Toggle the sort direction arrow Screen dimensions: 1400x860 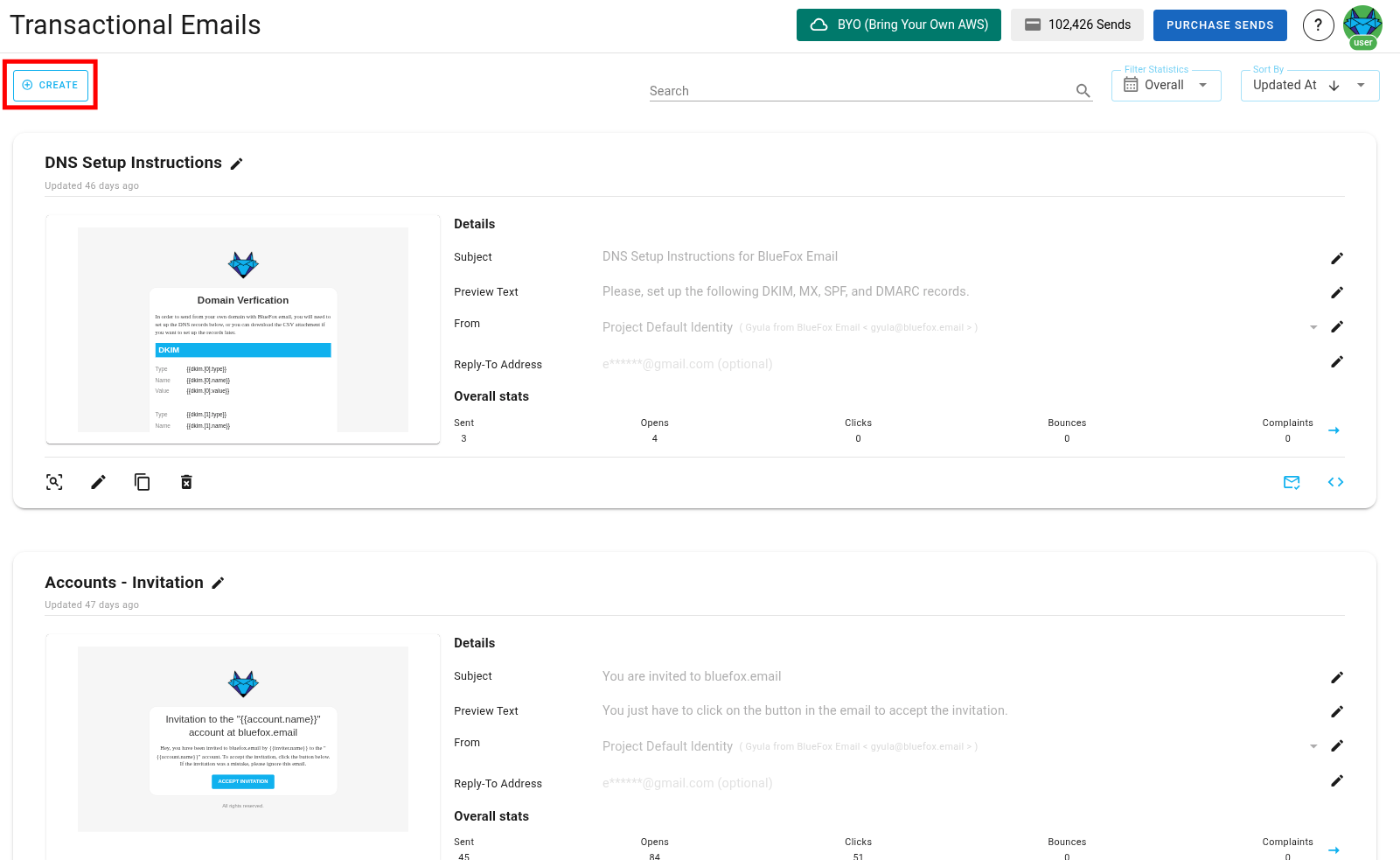pyautogui.click(x=1334, y=85)
